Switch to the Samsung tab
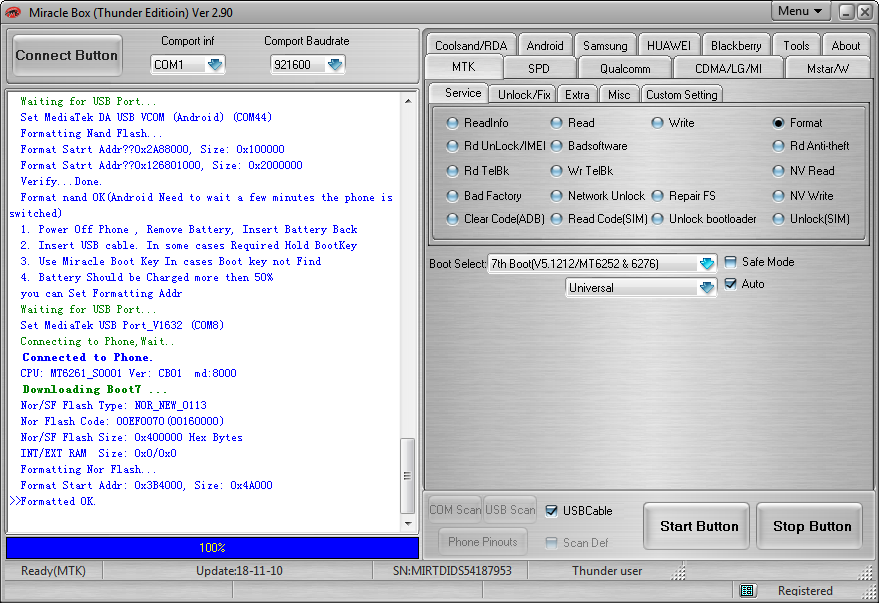 605,45
